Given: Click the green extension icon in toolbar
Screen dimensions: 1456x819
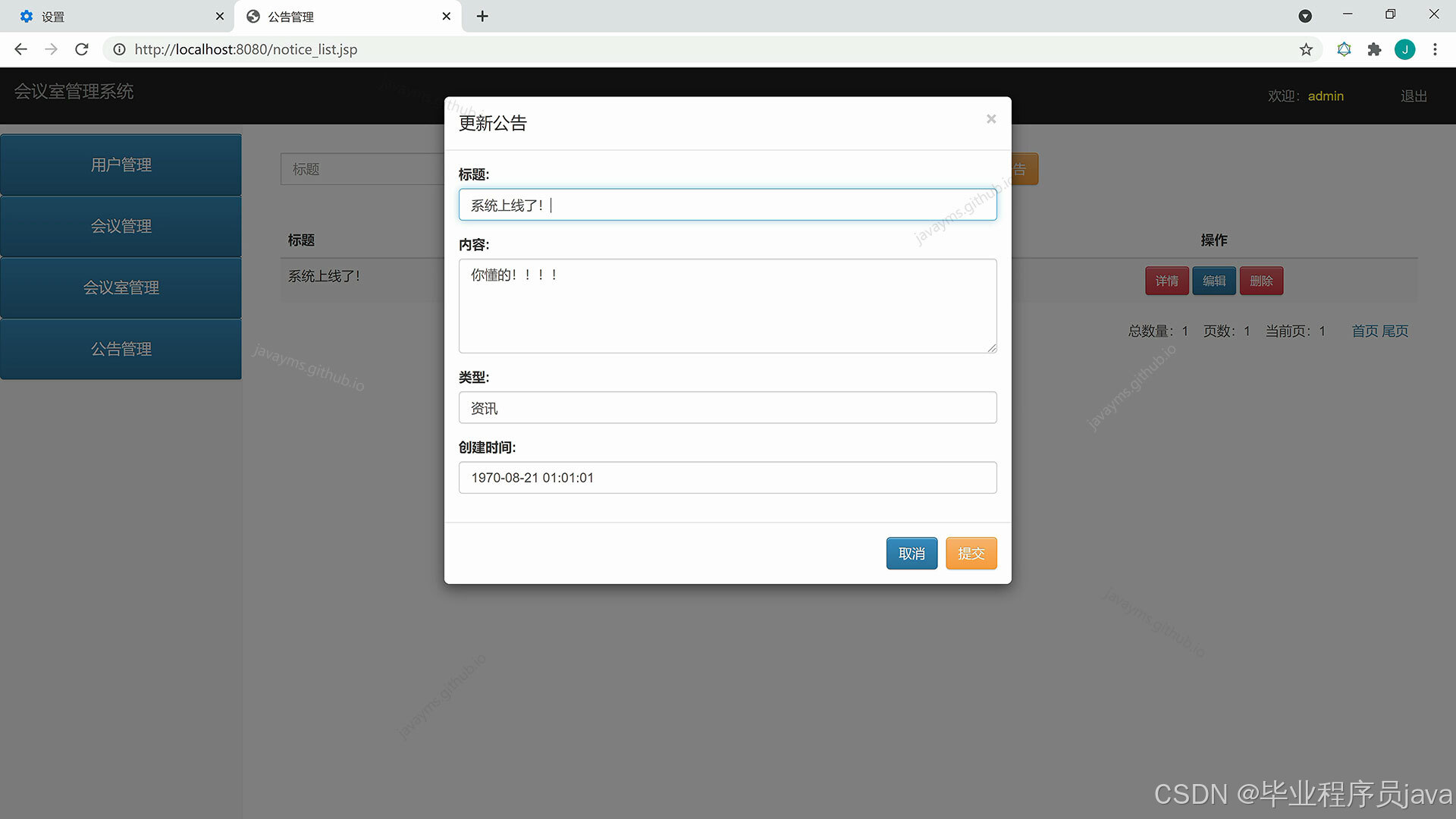Looking at the screenshot, I should click(x=1344, y=49).
